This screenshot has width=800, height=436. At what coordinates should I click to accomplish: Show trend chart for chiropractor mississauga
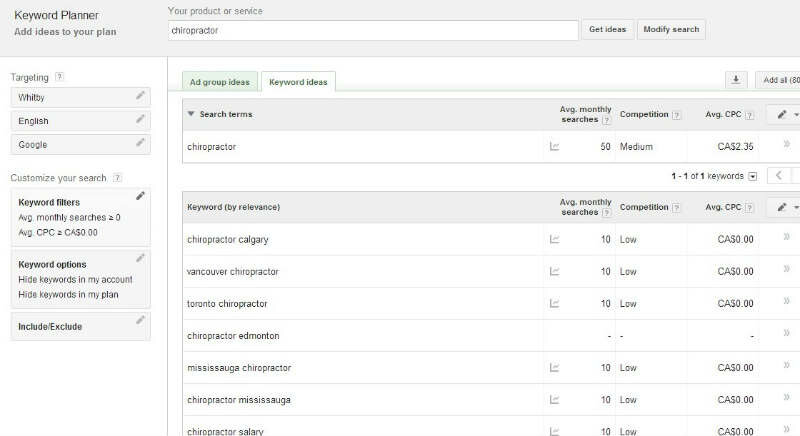click(x=555, y=400)
